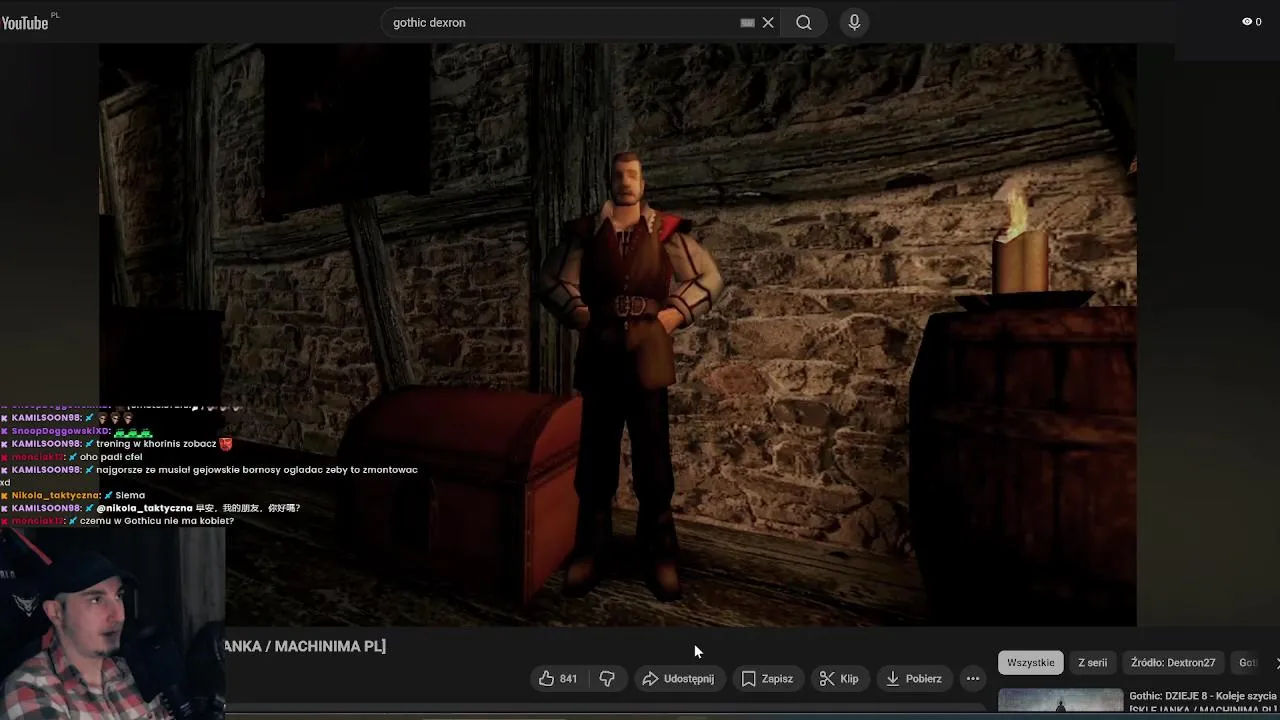Download the video with Pobierz
Viewport: 1280px width, 720px height.
[914, 678]
